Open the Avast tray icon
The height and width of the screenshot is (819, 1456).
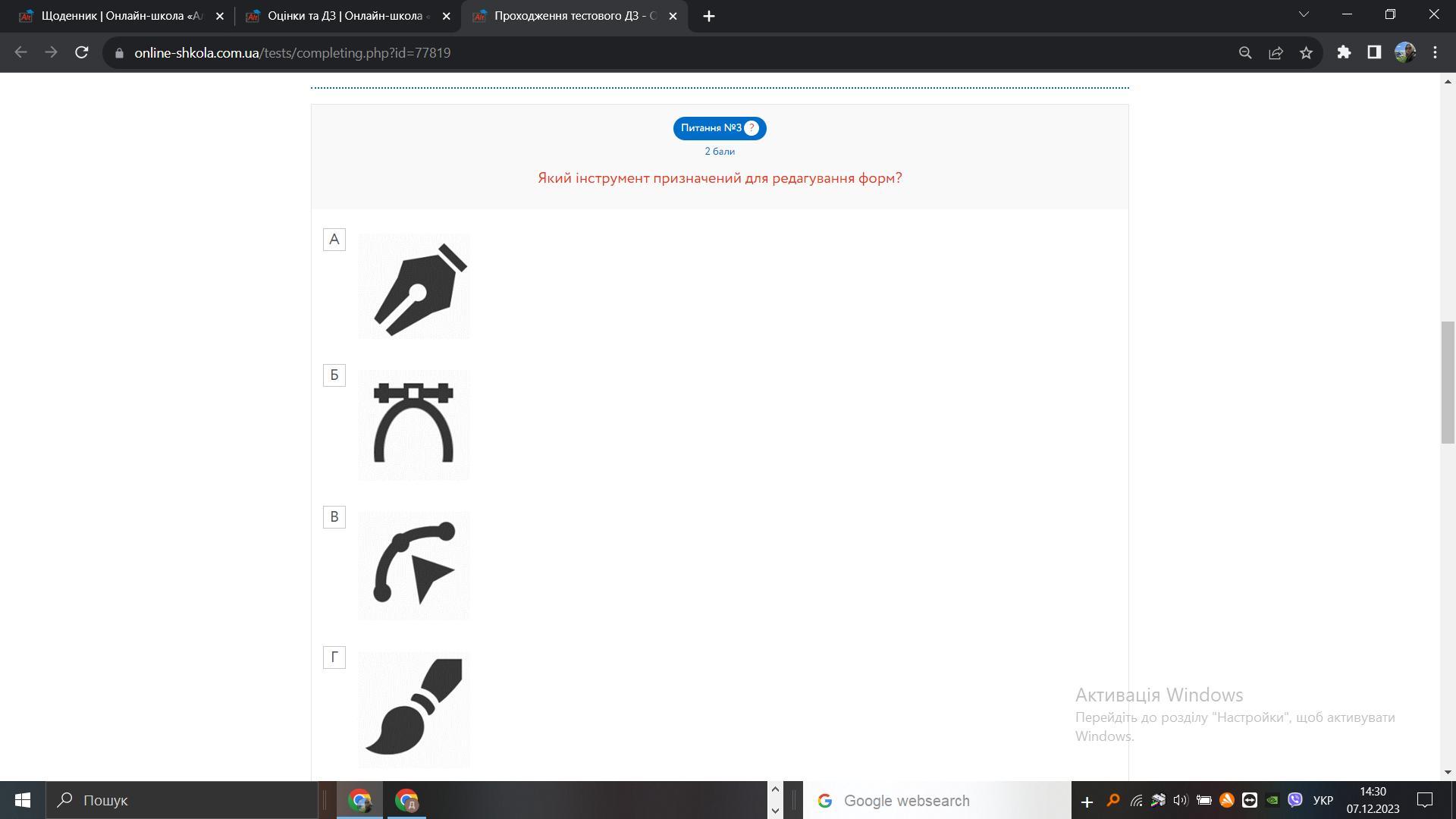1226,800
